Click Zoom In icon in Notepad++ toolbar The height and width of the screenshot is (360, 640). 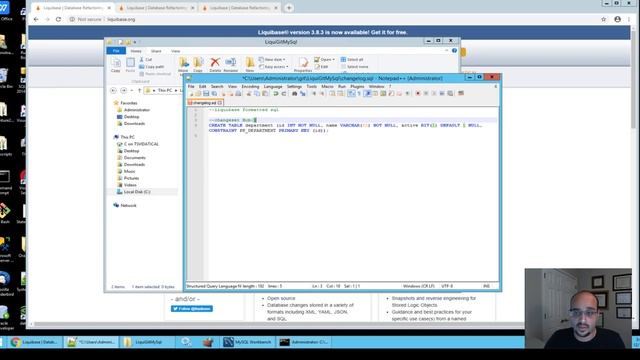coord(314,93)
